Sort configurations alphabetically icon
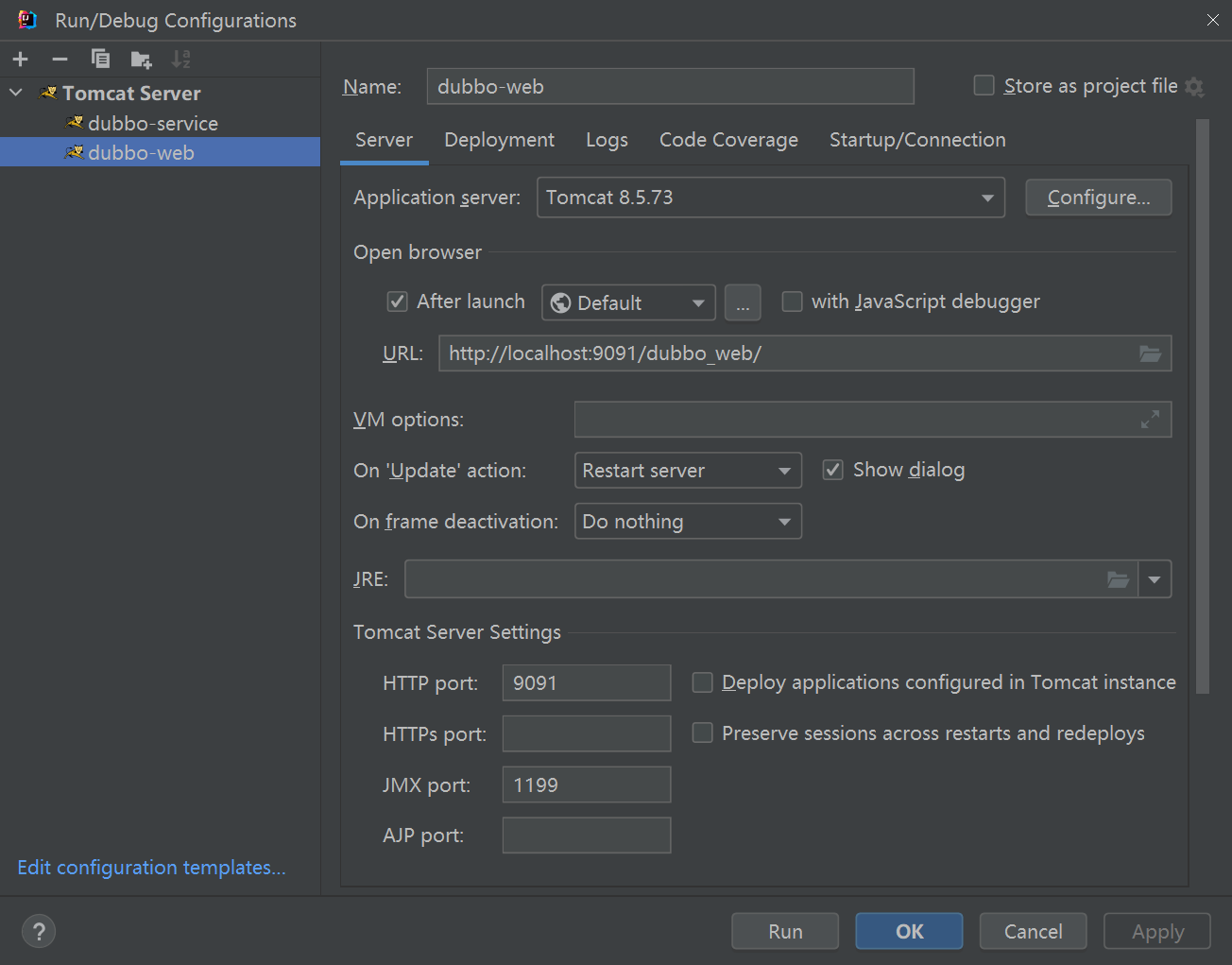This screenshot has height=965, width=1232. click(x=180, y=60)
